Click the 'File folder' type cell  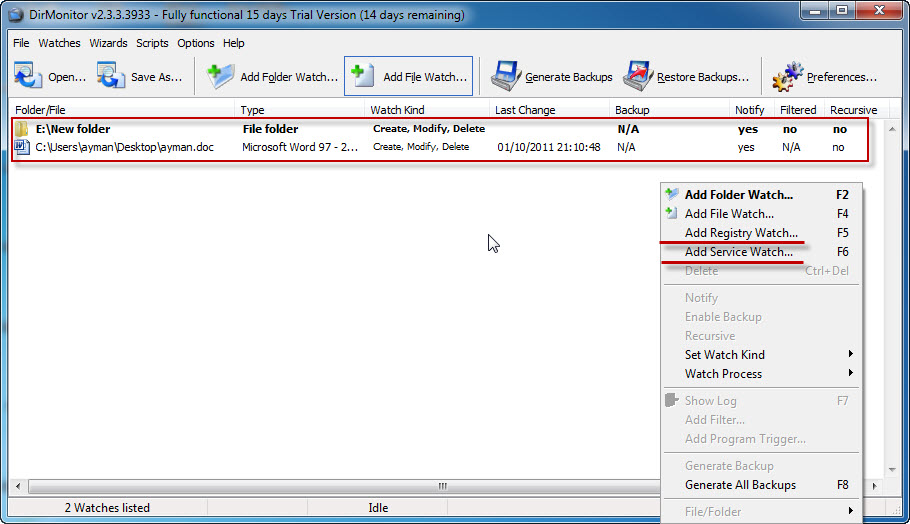tap(270, 129)
